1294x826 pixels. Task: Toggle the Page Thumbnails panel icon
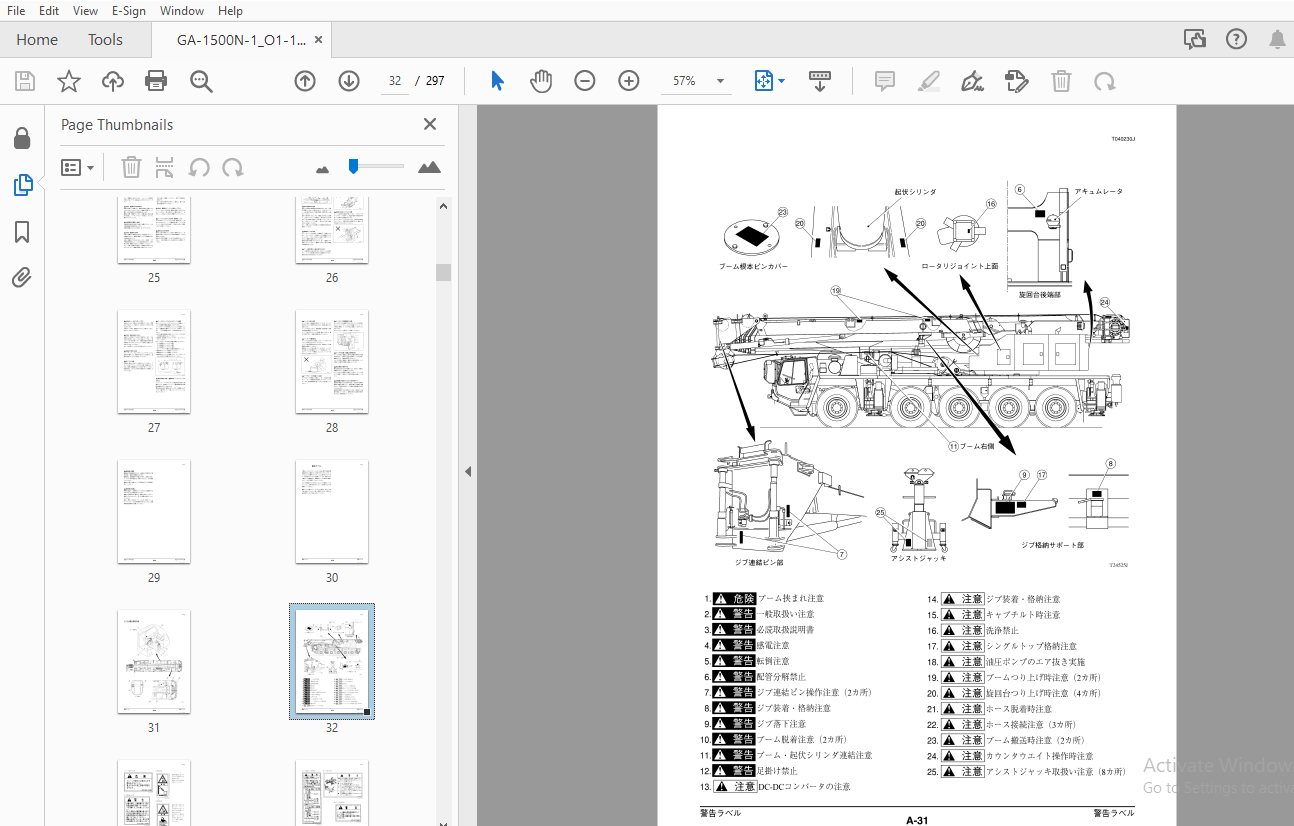(22, 185)
